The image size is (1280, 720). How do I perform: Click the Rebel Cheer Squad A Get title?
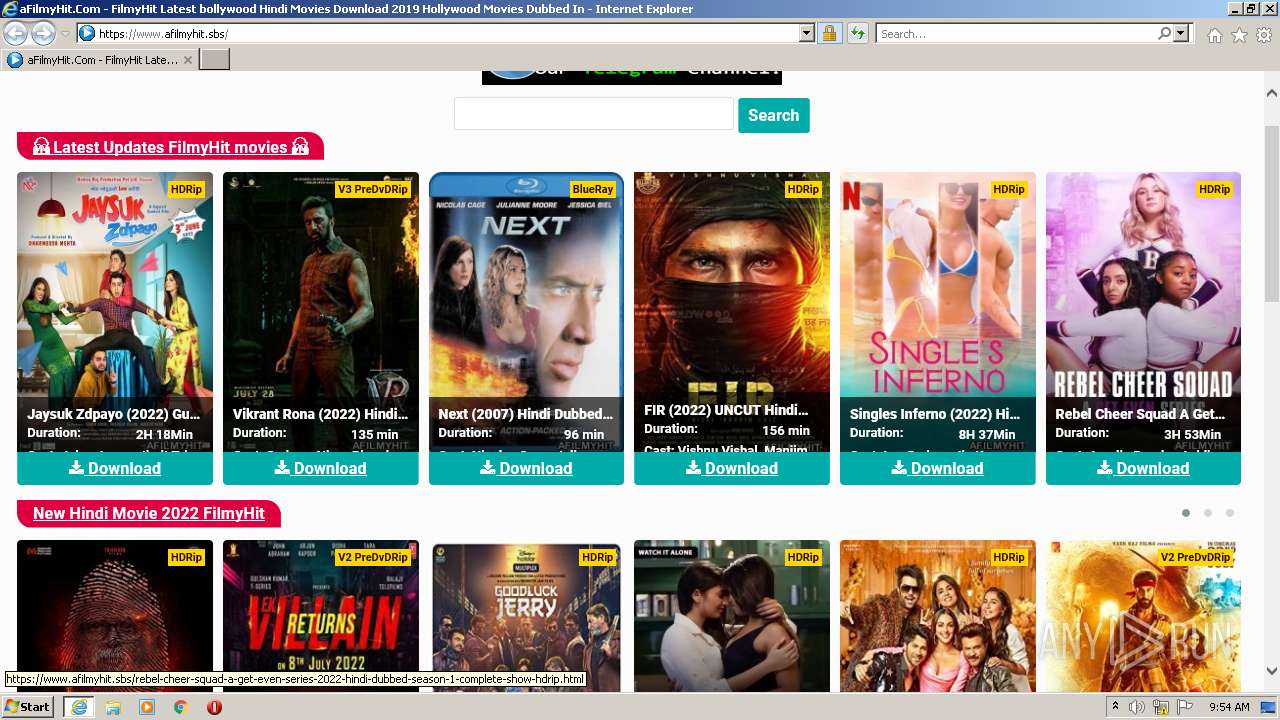(x=1140, y=414)
